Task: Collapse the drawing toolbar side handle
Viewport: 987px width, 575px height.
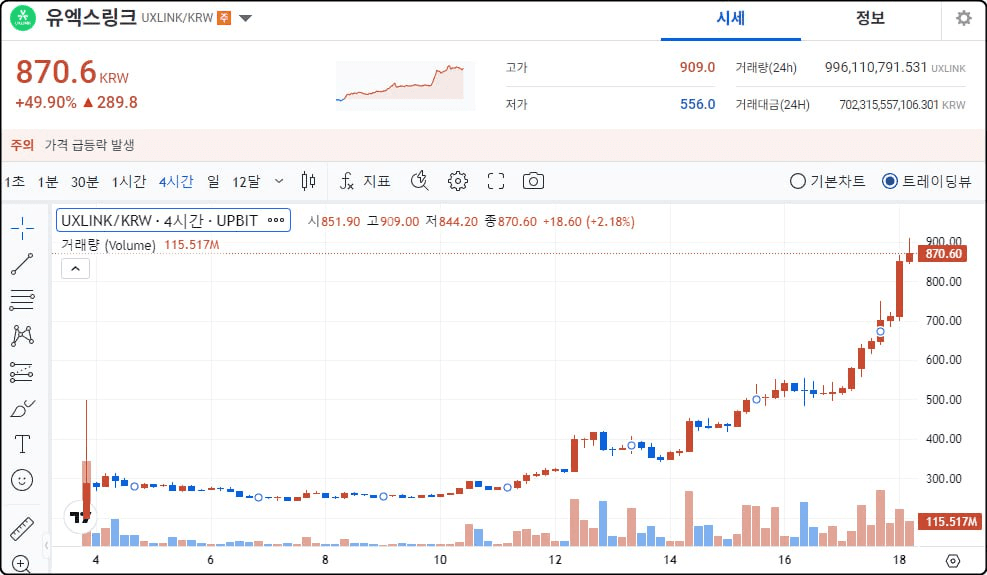Action: pos(46,545)
